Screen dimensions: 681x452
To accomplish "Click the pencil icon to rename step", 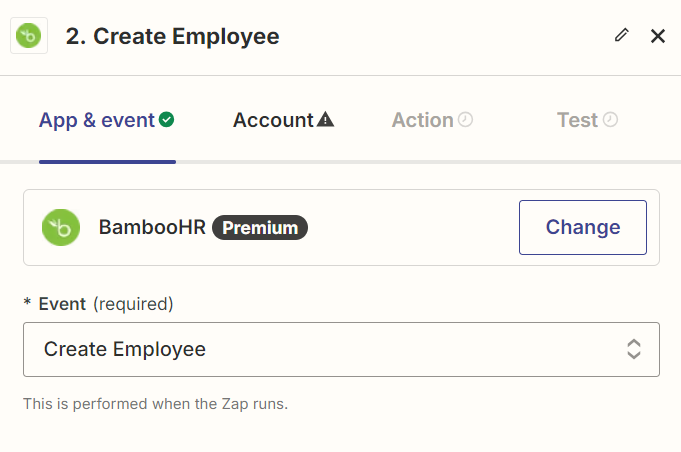I will pos(622,35).
